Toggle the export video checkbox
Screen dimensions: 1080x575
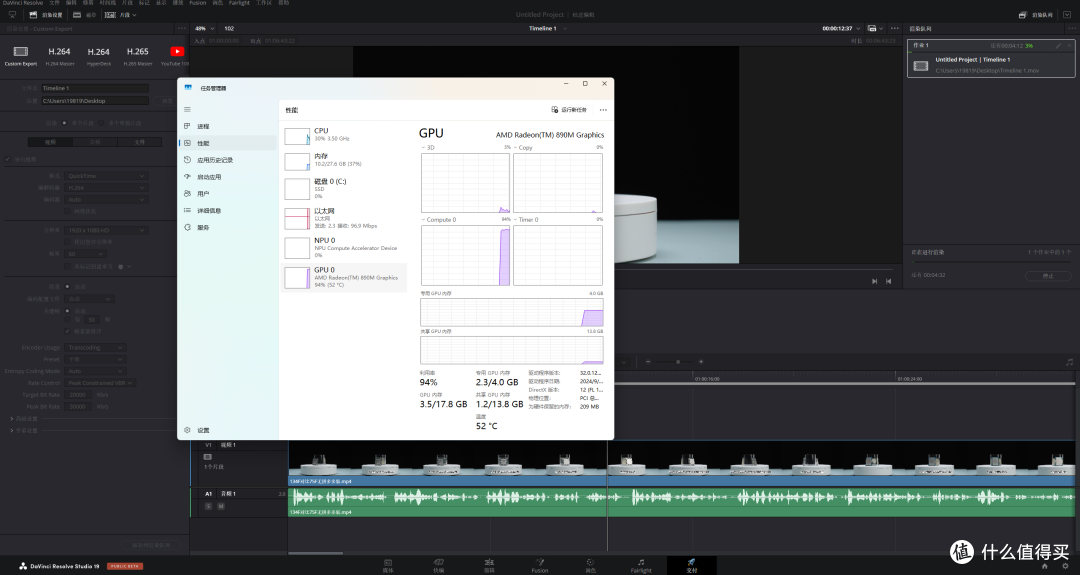[x=7, y=159]
